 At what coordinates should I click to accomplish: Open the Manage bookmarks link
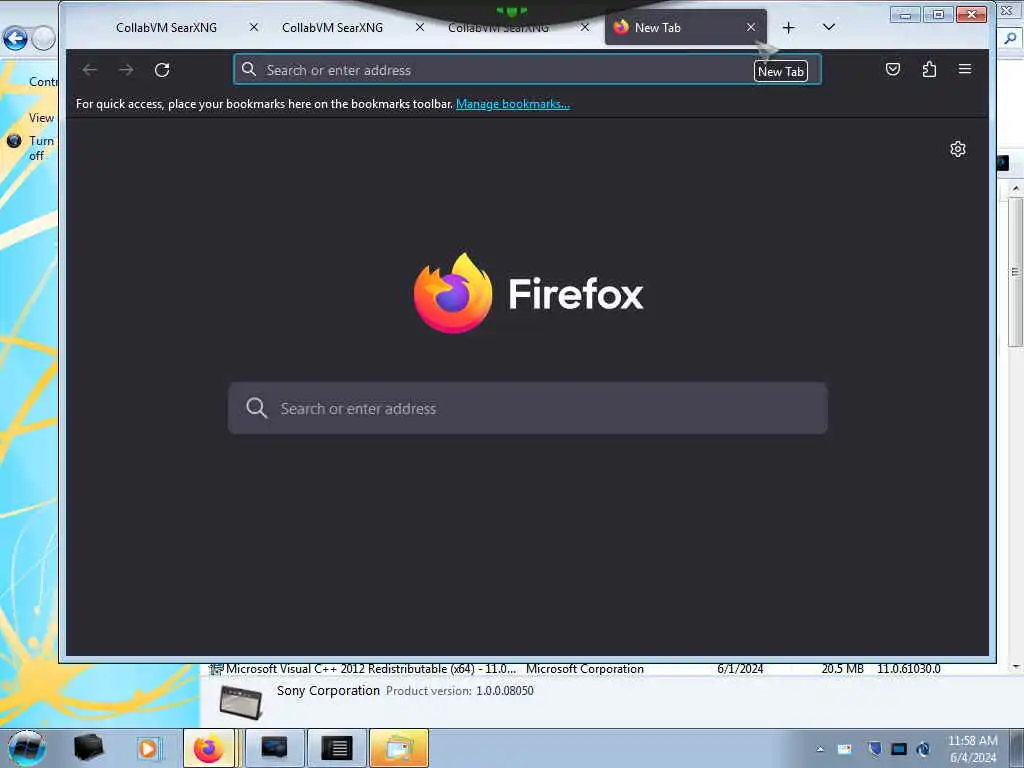pyautogui.click(x=513, y=104)
